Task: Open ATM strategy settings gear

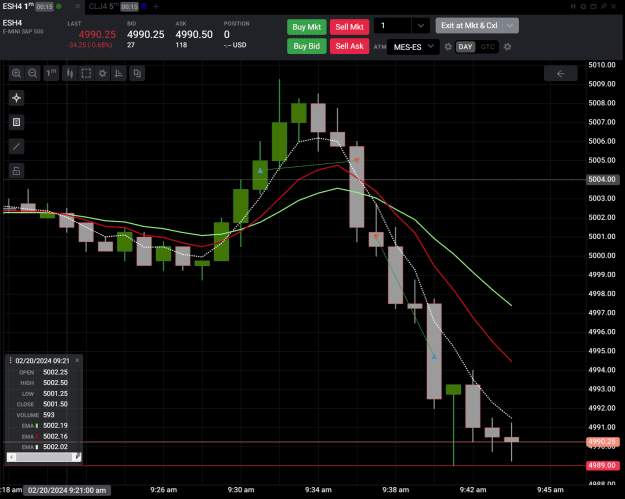Action: click(448, 47)
